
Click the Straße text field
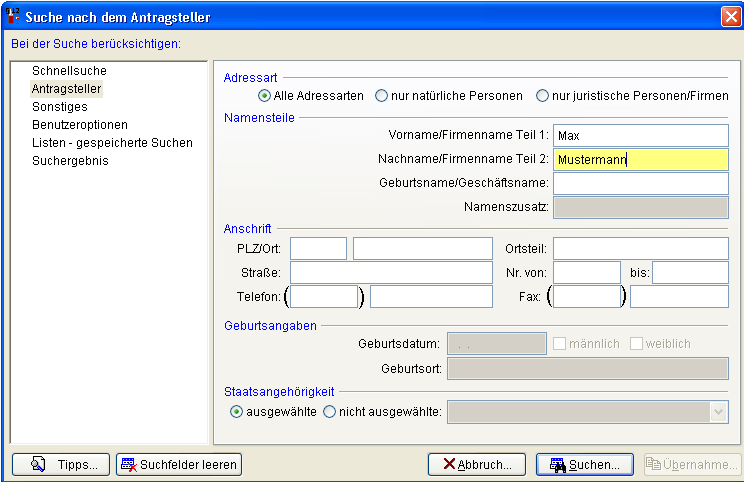pyautogui.click(x=391, y=272)
